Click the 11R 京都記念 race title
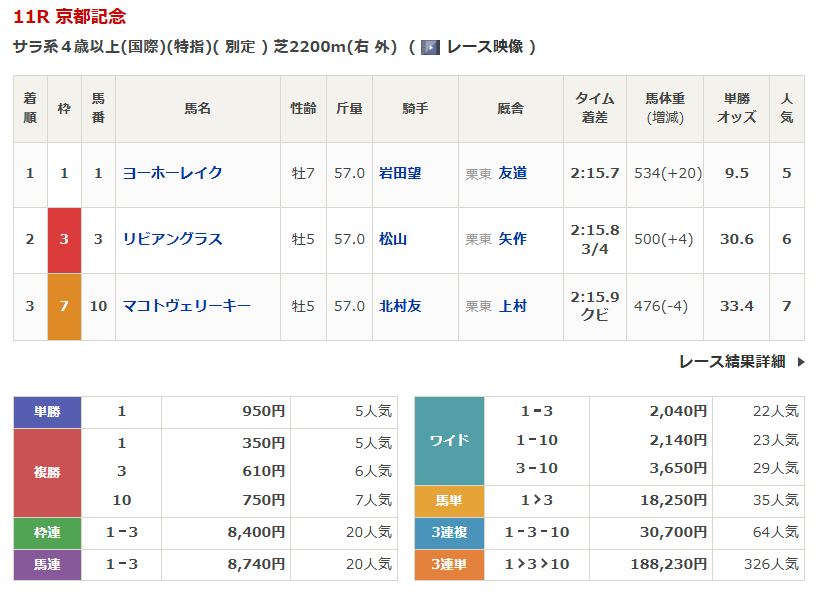The image size is (819, 592). 70,17
